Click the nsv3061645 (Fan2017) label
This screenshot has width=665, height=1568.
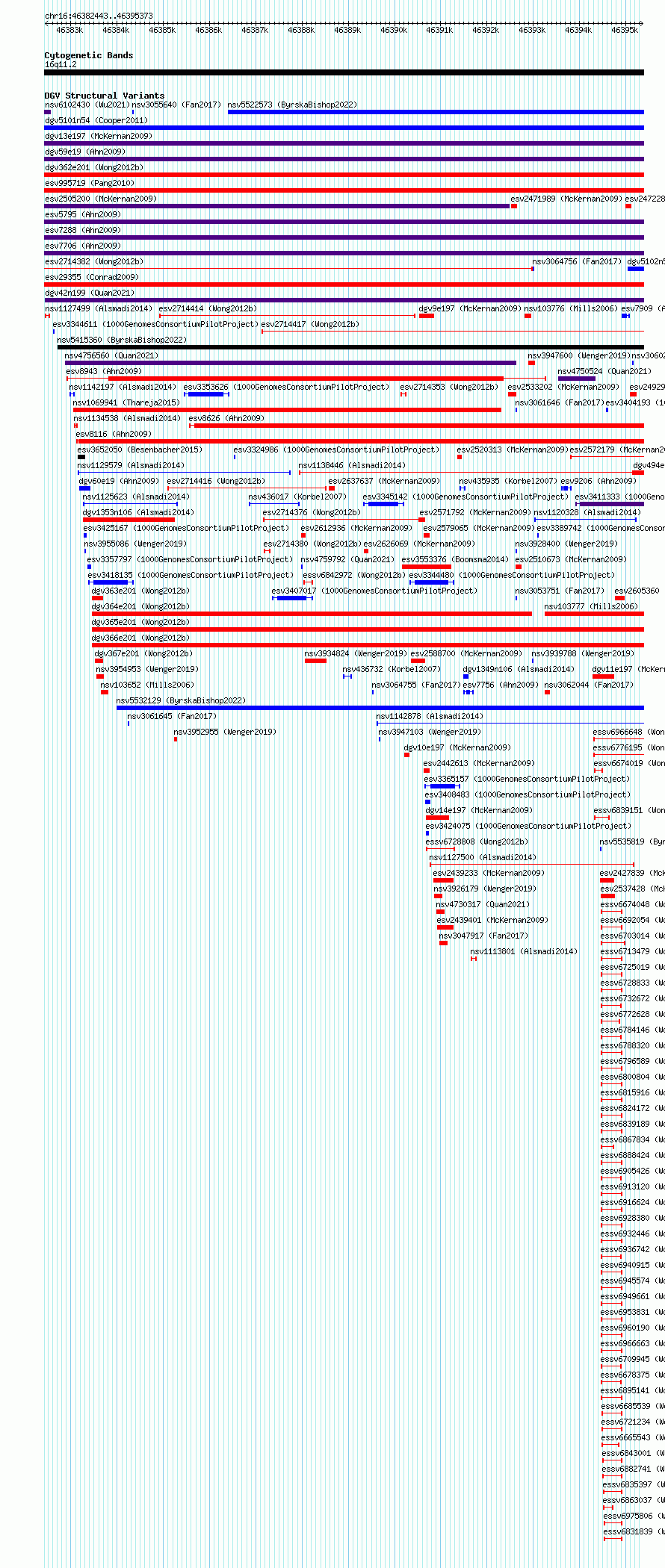click(x=173, y=716)
